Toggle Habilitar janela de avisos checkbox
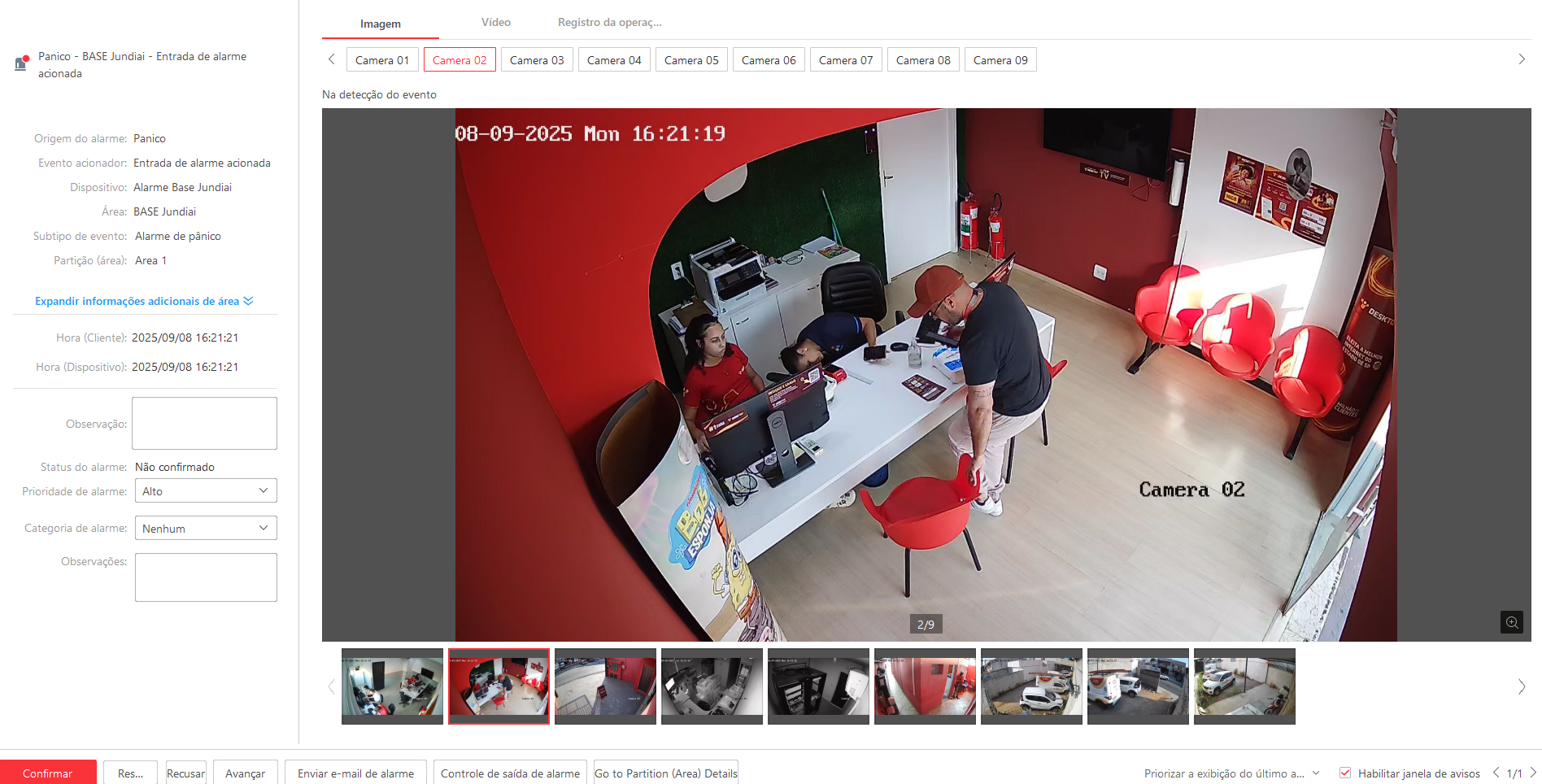The image size is (1542, 784). (x=1345, y=773)
